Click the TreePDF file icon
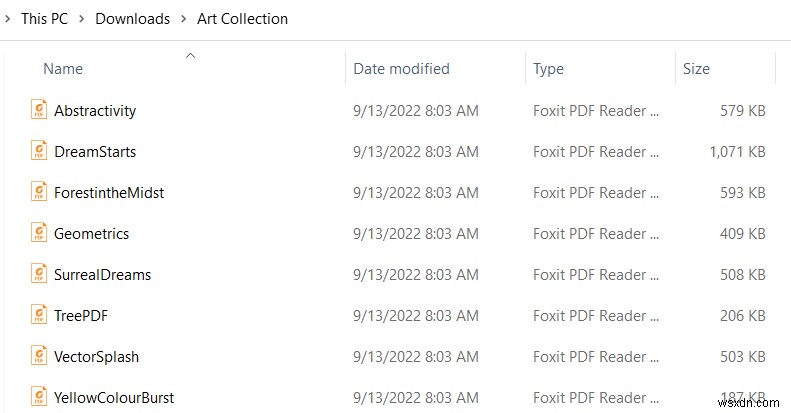Image resolution: width=791 pixels, height=413 pixels. coord(39,315)
